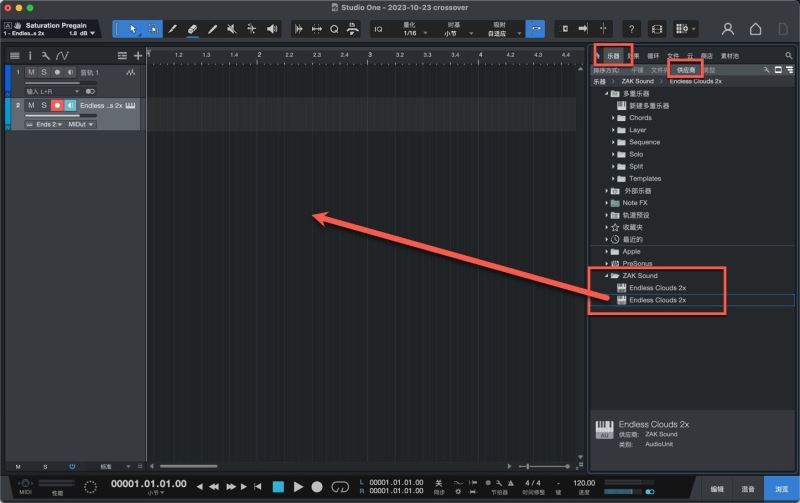Image resolution: width=800 pixels, height=503 pixels.
Task: Click return to zero transport button
Action: pos(258,487)
